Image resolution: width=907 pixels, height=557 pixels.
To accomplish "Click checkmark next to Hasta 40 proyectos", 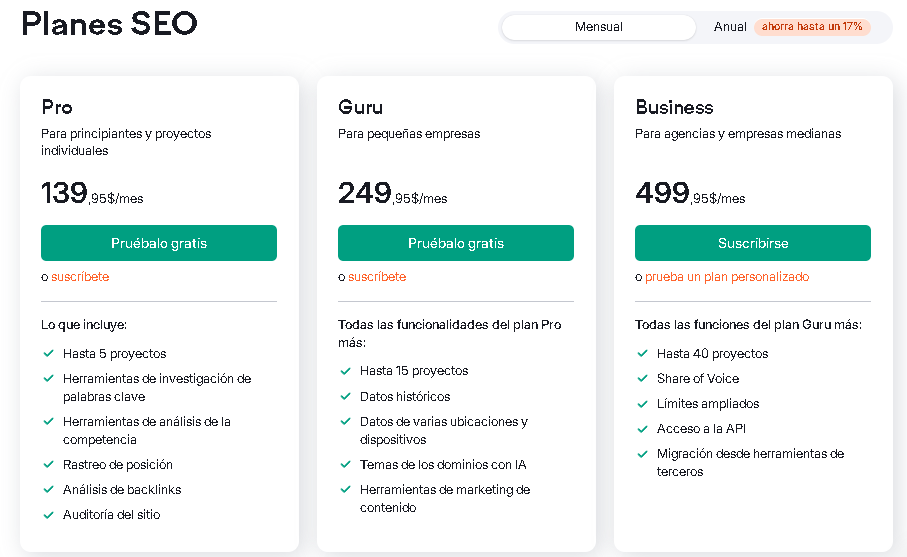I will [x=642, y=353].
